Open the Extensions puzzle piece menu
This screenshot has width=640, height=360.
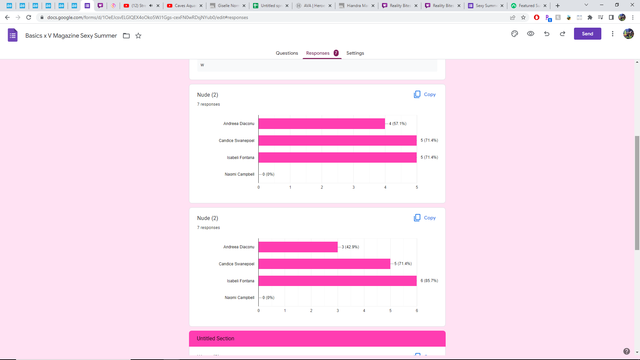click(590, 18)
